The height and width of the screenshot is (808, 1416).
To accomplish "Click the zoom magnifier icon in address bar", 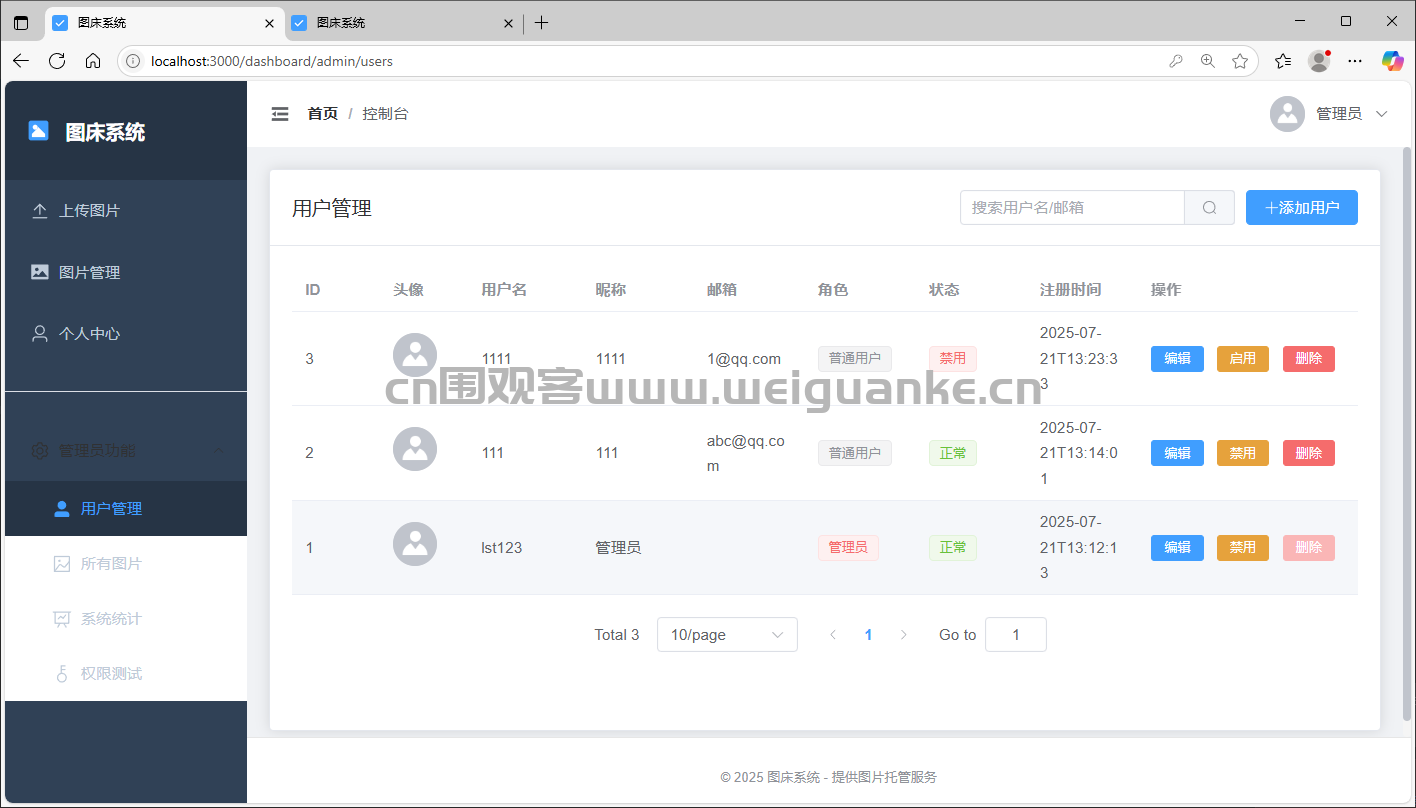I will [1208, 61].
